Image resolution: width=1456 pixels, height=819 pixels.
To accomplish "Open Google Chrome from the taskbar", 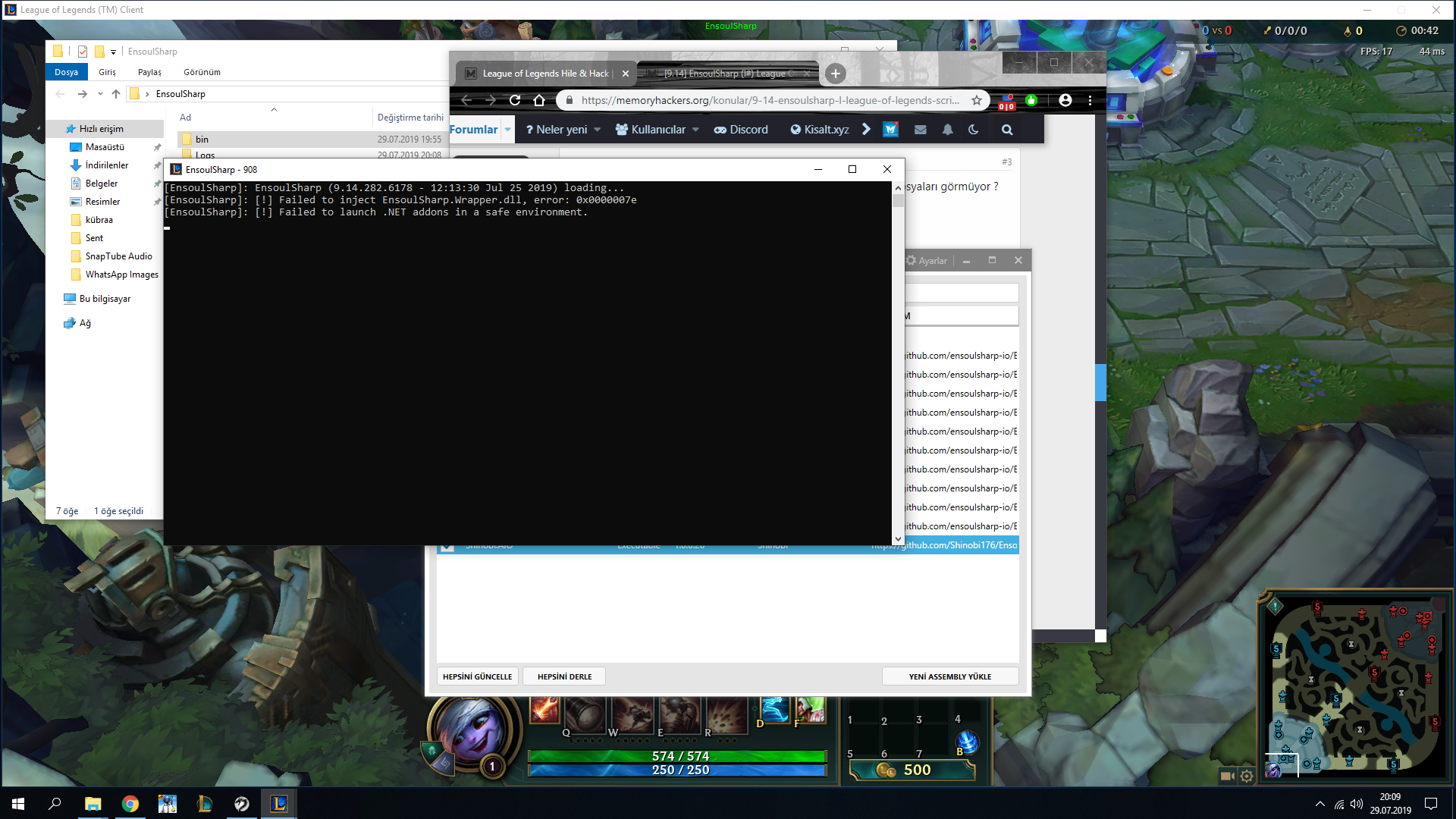I will [x=130, y=804].
